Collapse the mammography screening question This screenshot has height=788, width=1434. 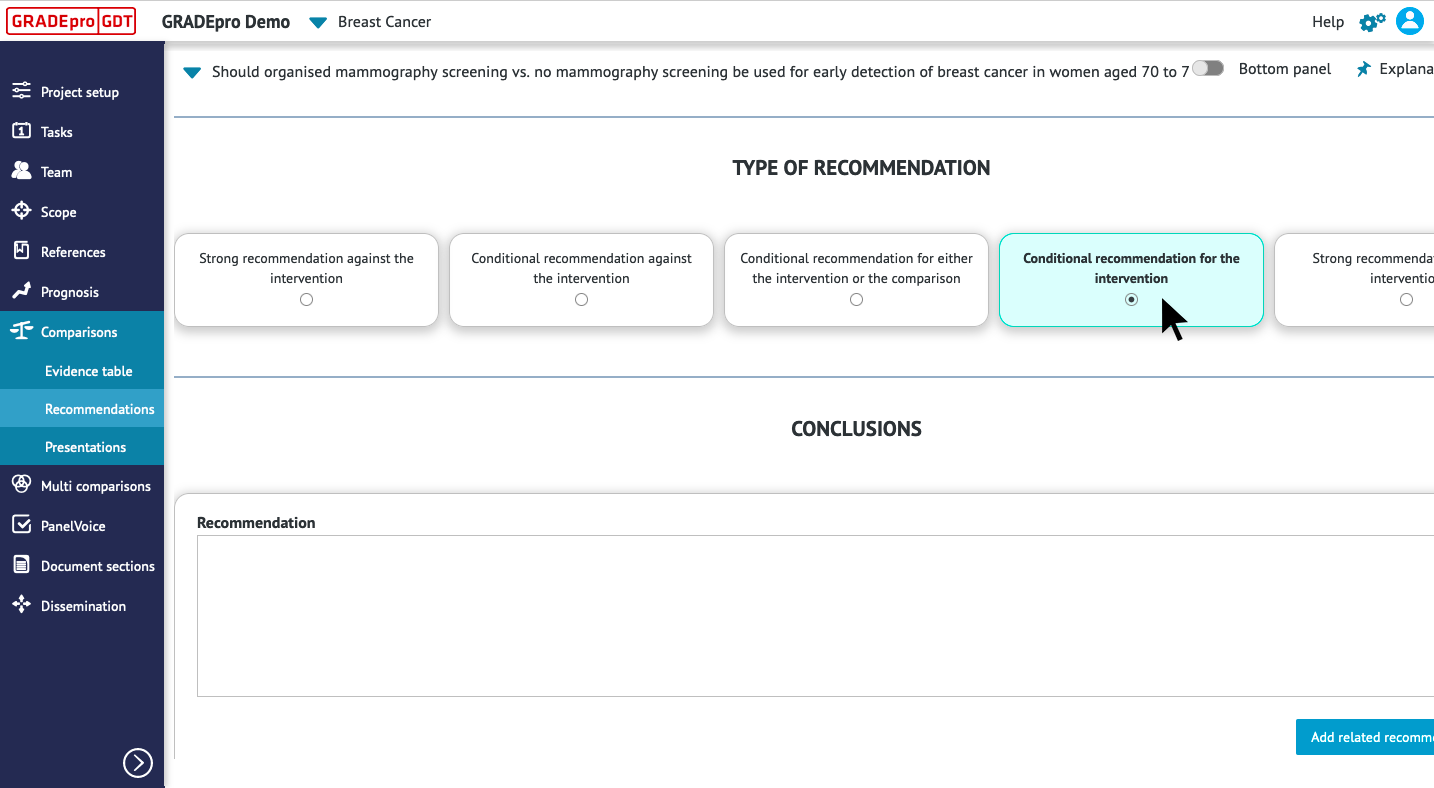(191, 71)
